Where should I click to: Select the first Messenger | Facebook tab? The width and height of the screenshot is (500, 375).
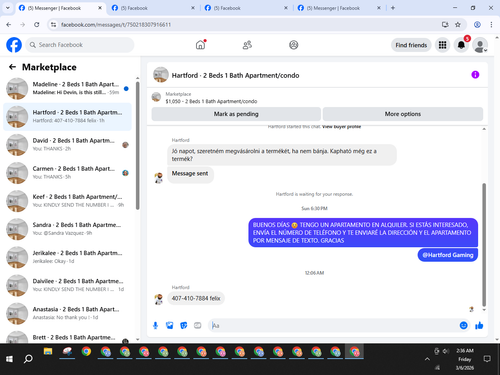60,8
